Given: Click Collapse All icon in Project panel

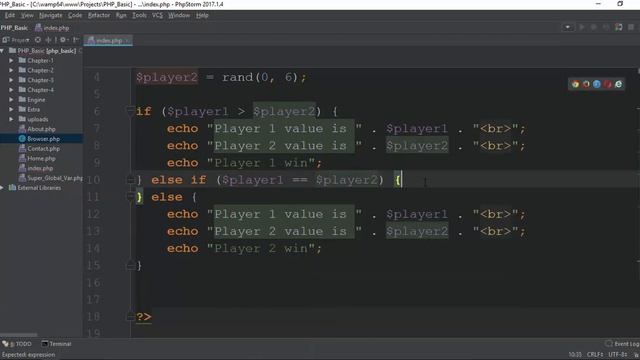Looking at the screenshot, I should [x=49, y=40].
